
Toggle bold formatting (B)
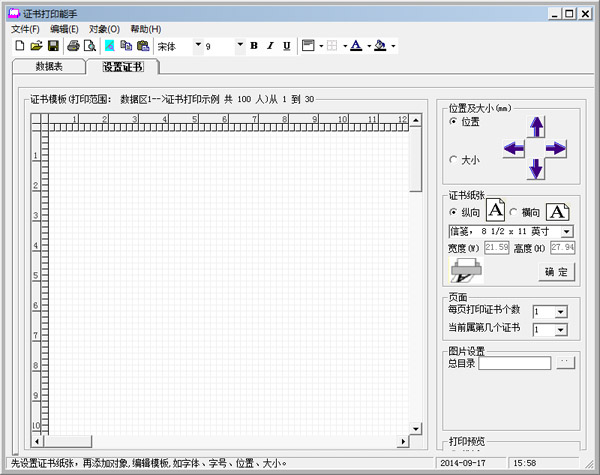tap(253, 46)
